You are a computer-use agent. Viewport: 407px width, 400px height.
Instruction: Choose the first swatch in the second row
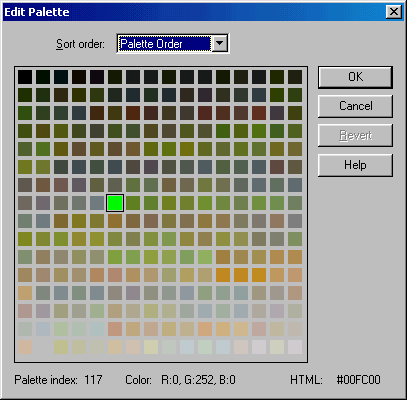[25, 95]
